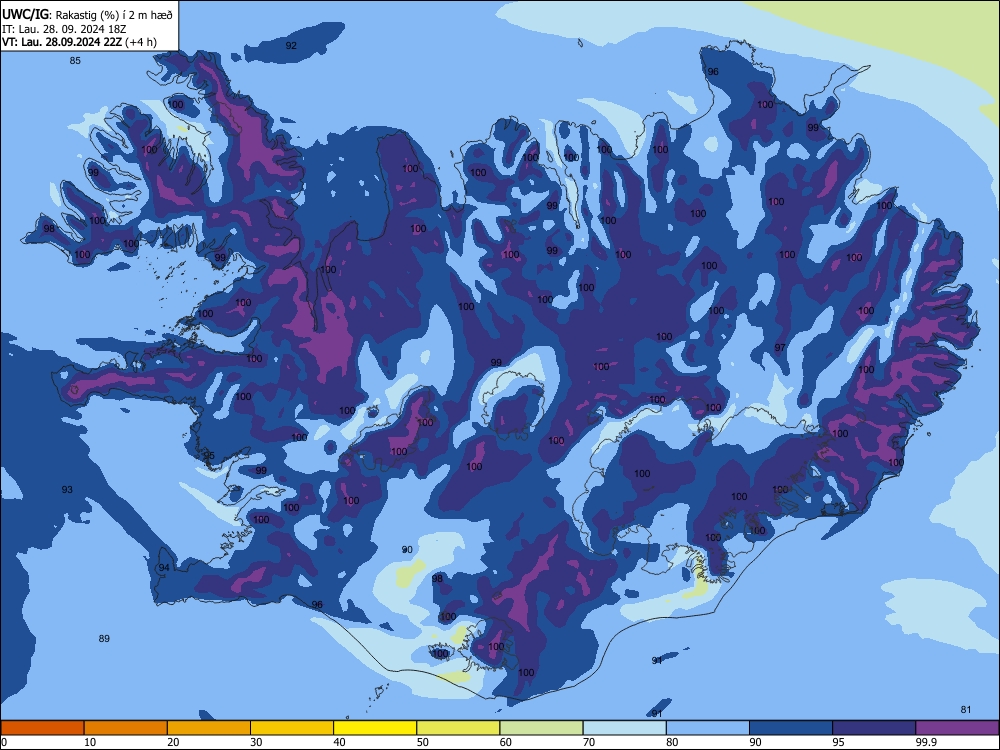Select the '89' humidity value on the map
The height and width of the screenshot is (750, 1000).
click(x=104, y=638)
